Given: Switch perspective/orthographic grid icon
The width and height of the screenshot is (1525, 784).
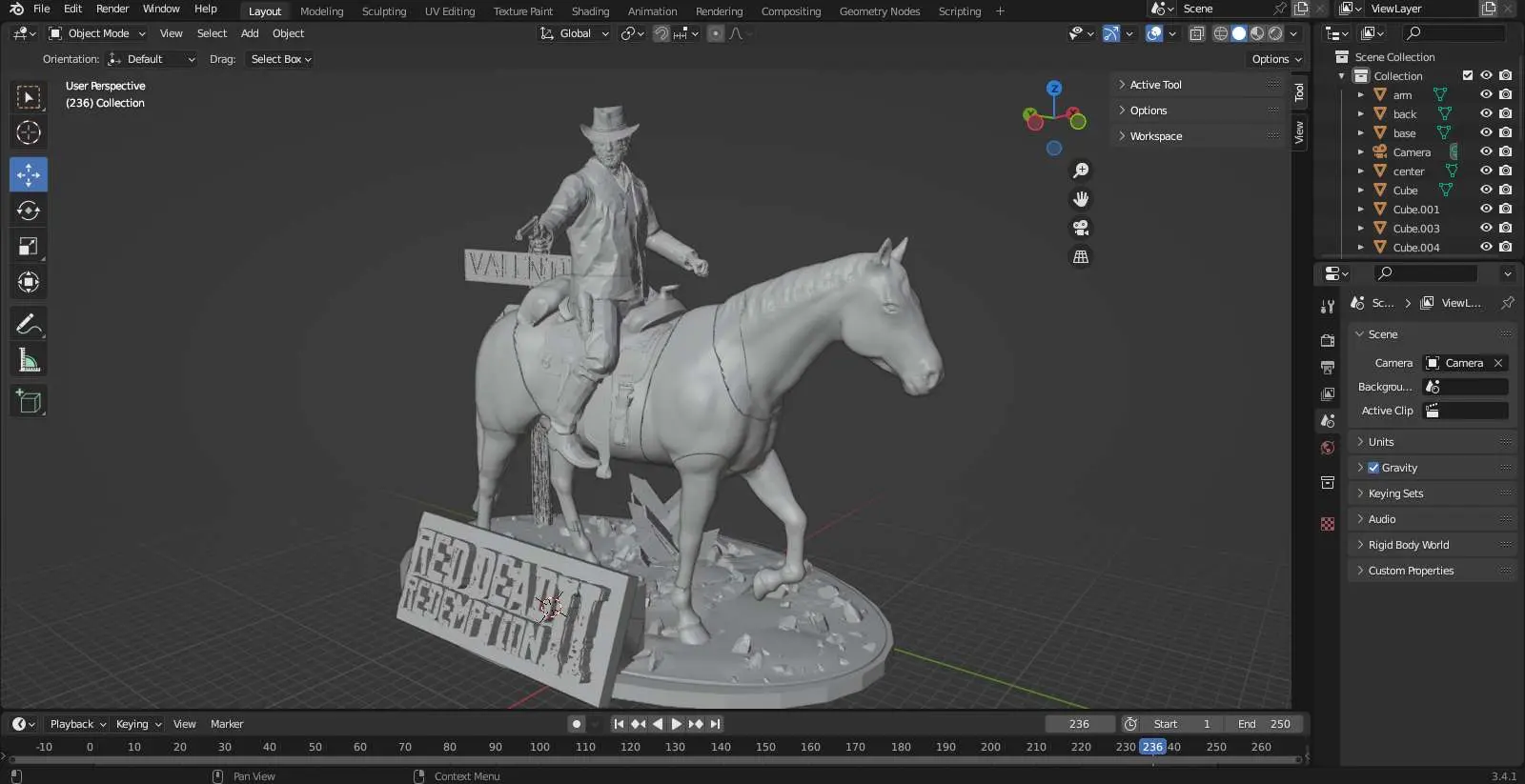Looking at the screenshot, I should click(x=1081, y=256).
